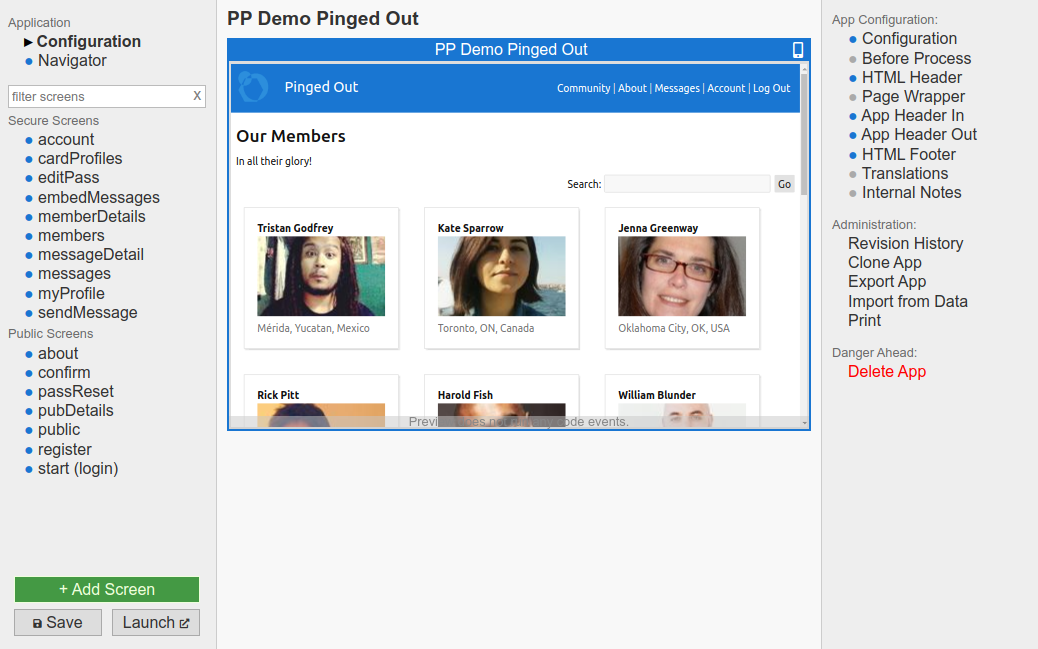Image resolution: width=1038 pixels, height=649 pixels.
Task: Click Export App under Administration
Action: [886, 282]
